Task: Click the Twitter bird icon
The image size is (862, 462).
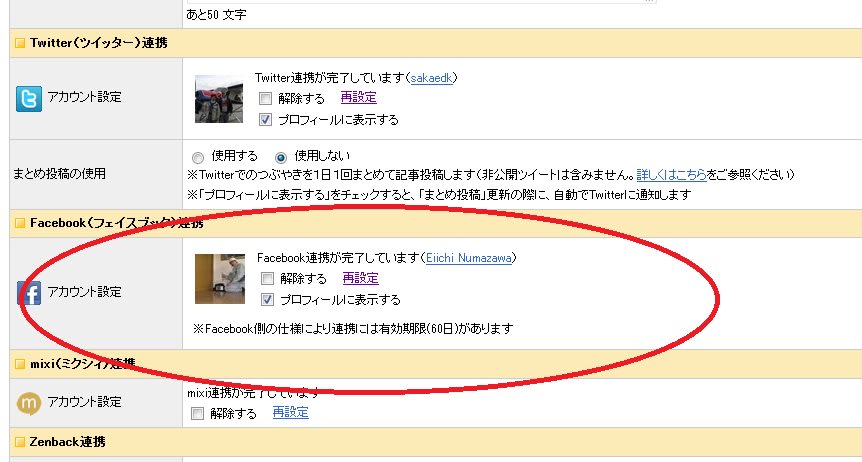Action: [x=29, y=99]
